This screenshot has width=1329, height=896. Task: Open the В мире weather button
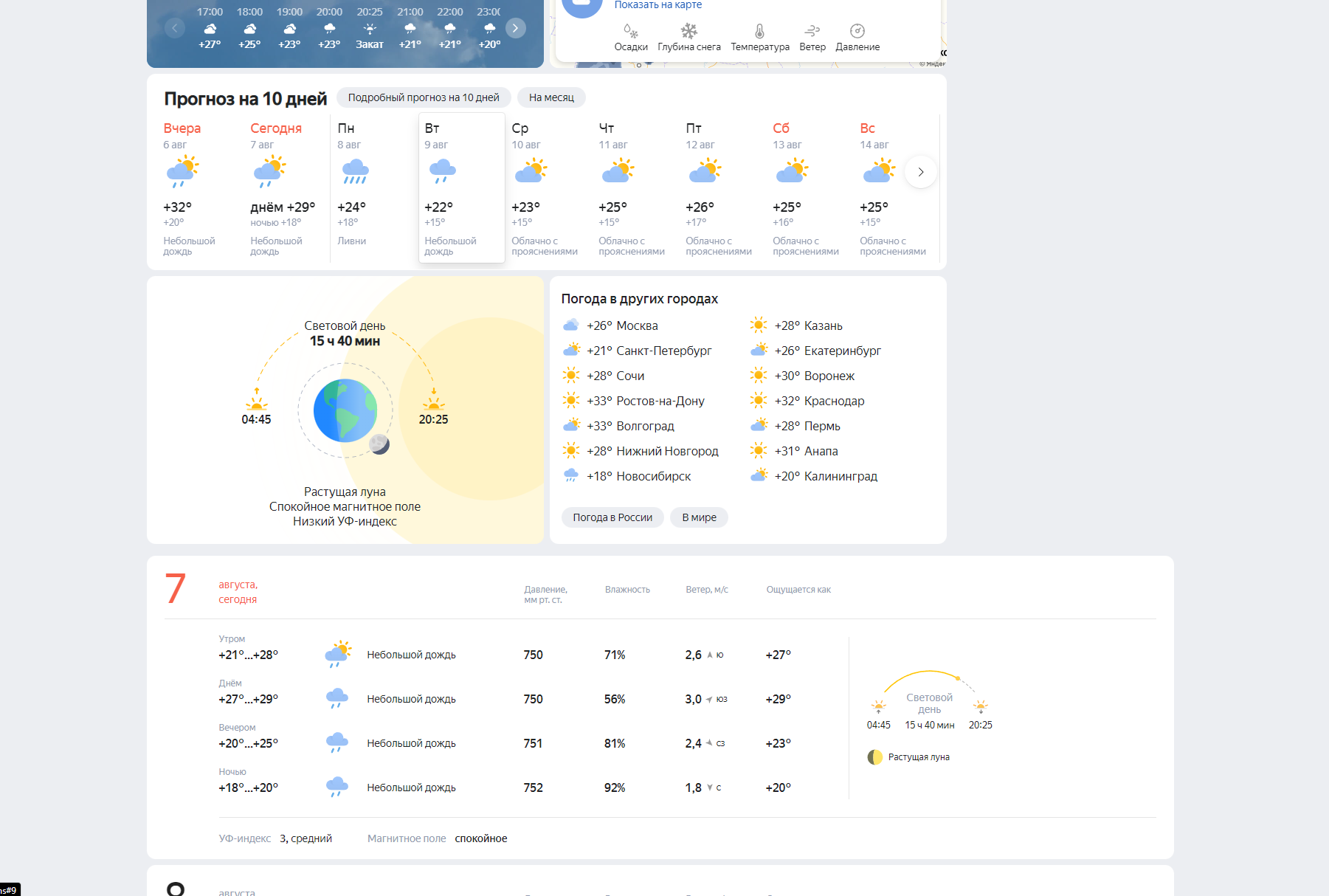[699, 517]
